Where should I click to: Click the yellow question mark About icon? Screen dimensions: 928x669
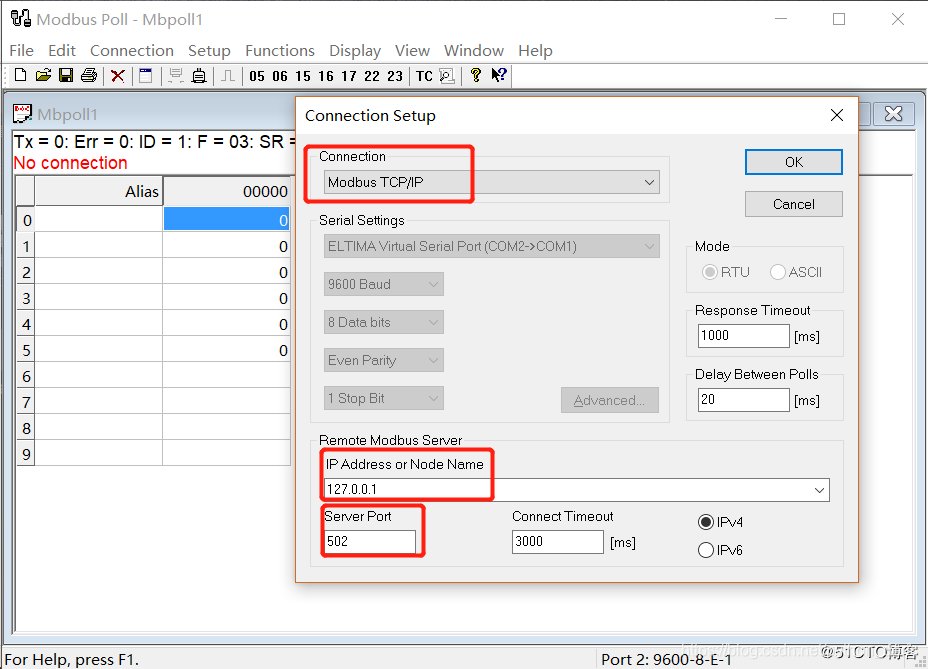[x=475, y=75]
